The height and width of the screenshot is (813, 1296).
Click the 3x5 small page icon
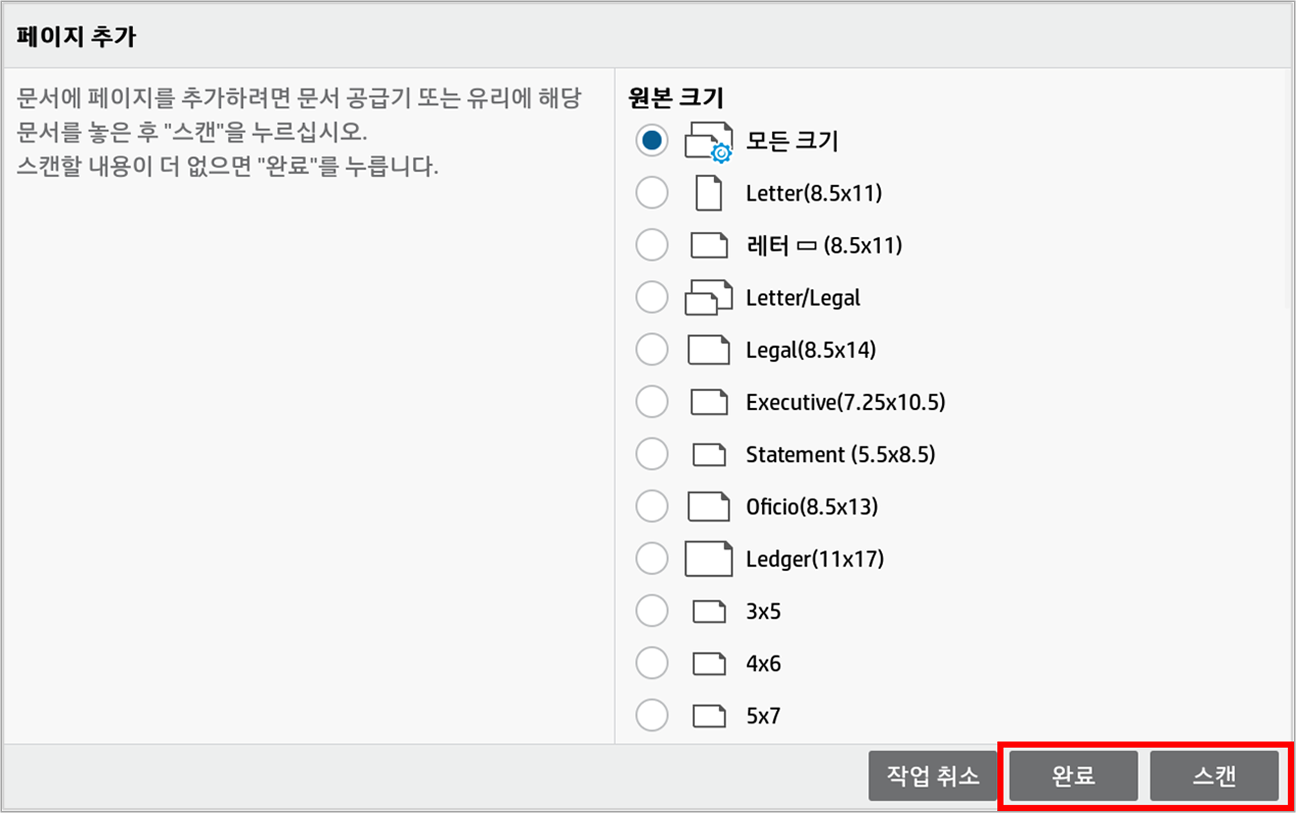(x=708, y=611)
